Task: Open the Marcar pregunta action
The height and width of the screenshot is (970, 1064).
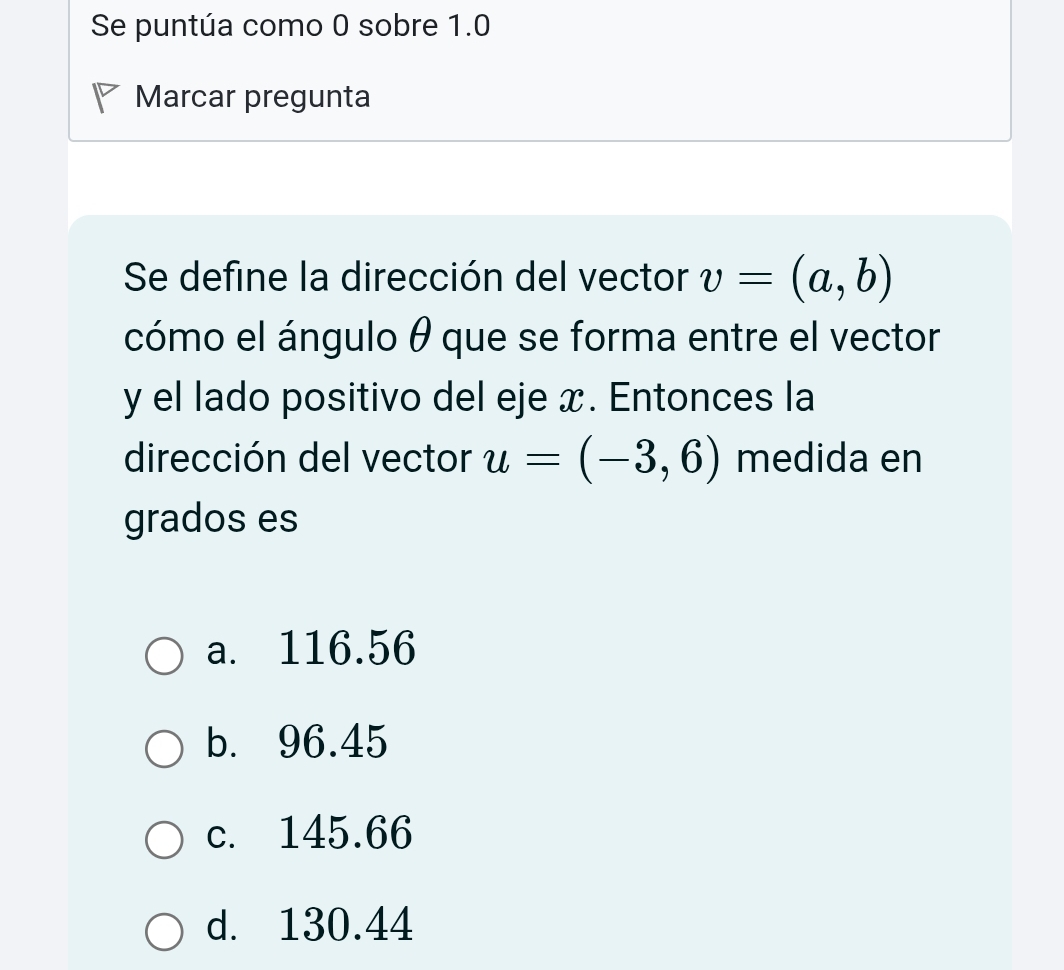Action: coord(252,96)
